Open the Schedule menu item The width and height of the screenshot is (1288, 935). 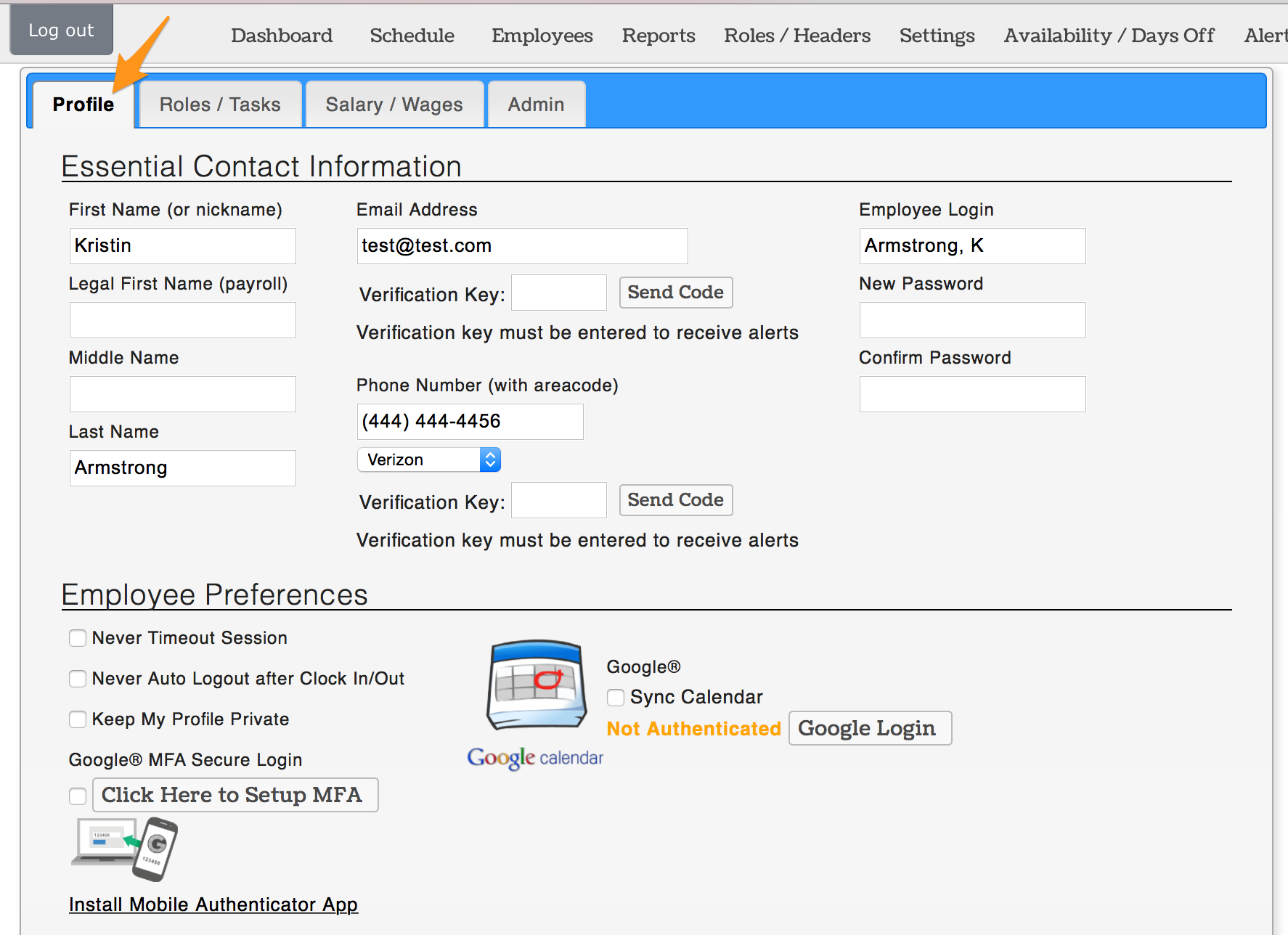[412, 36]
